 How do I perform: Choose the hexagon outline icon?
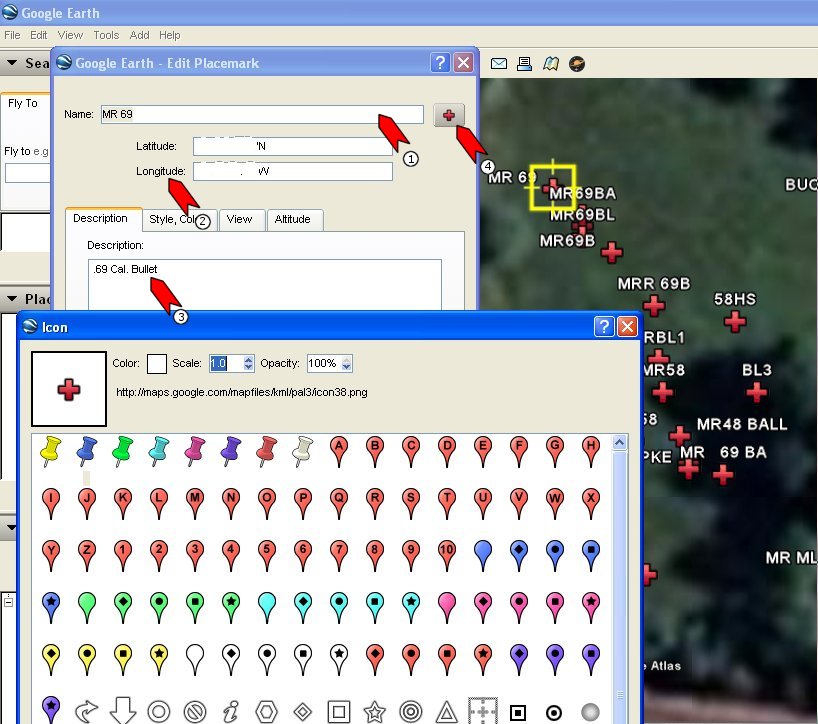click(x=267, y=711)
